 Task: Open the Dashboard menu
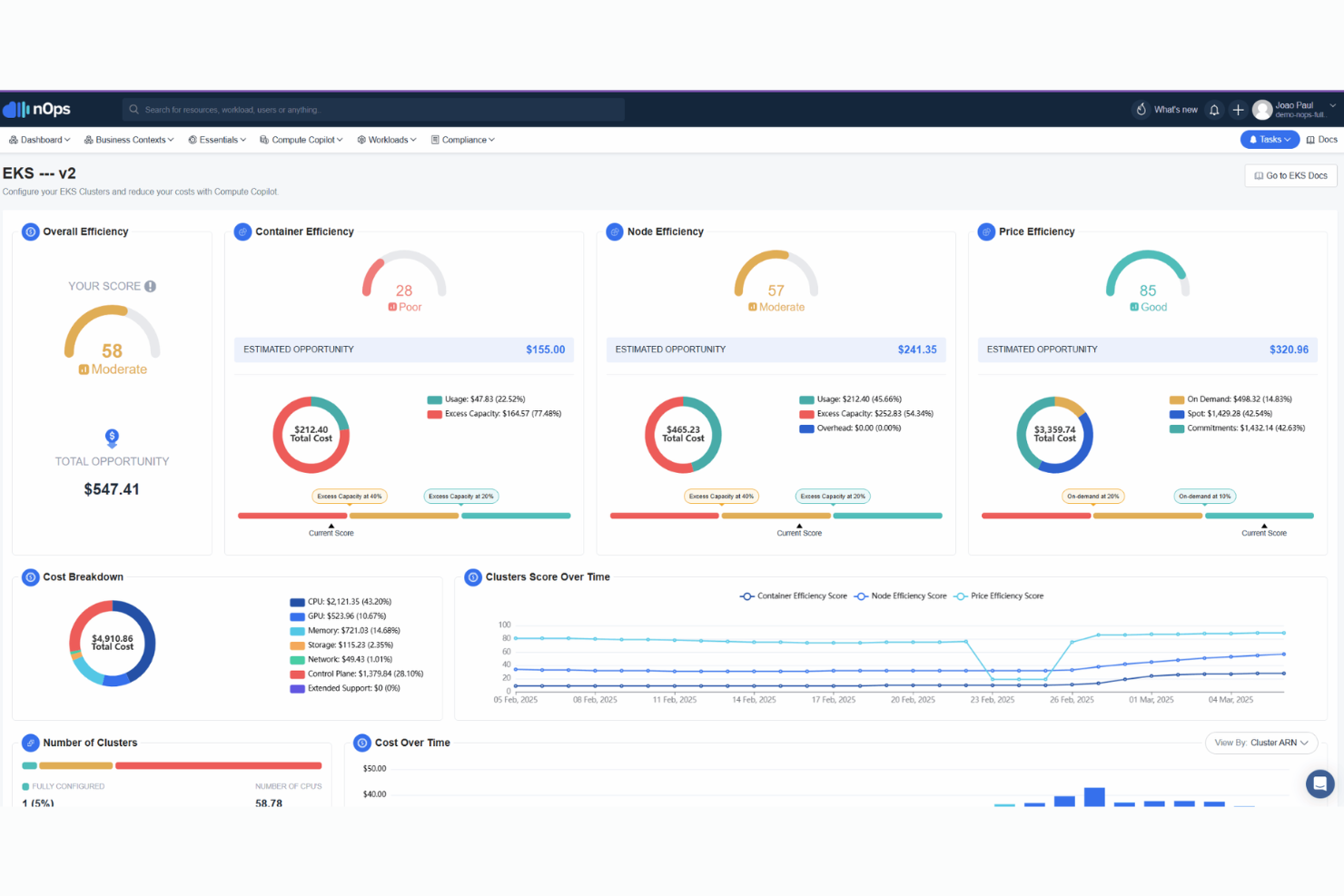pyautogui.click(x=39, y=139)
